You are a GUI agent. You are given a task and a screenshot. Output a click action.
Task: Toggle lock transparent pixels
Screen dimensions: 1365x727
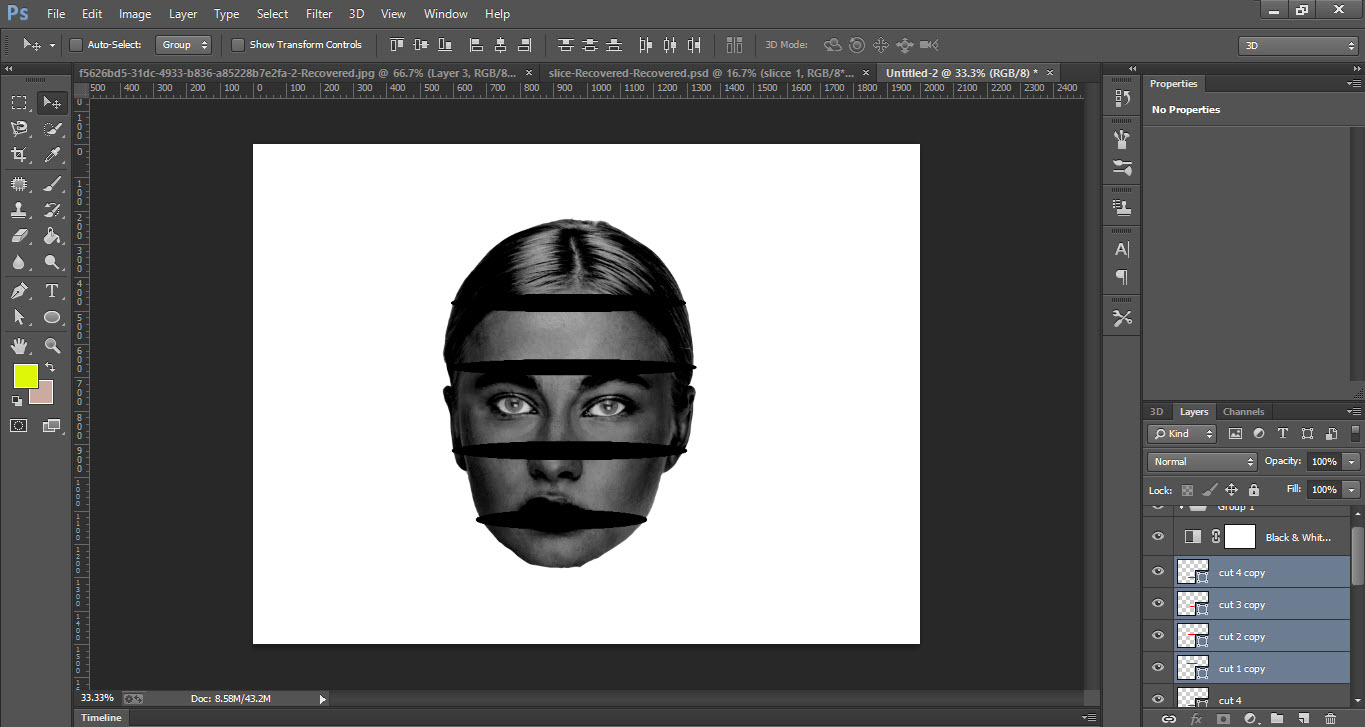coord(1187,490)
